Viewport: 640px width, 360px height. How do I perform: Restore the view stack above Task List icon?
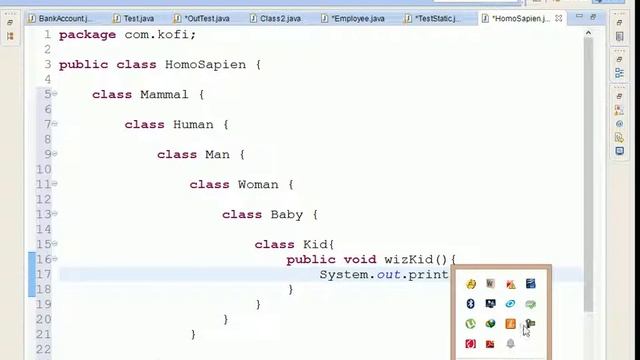[x=619, y=23]
